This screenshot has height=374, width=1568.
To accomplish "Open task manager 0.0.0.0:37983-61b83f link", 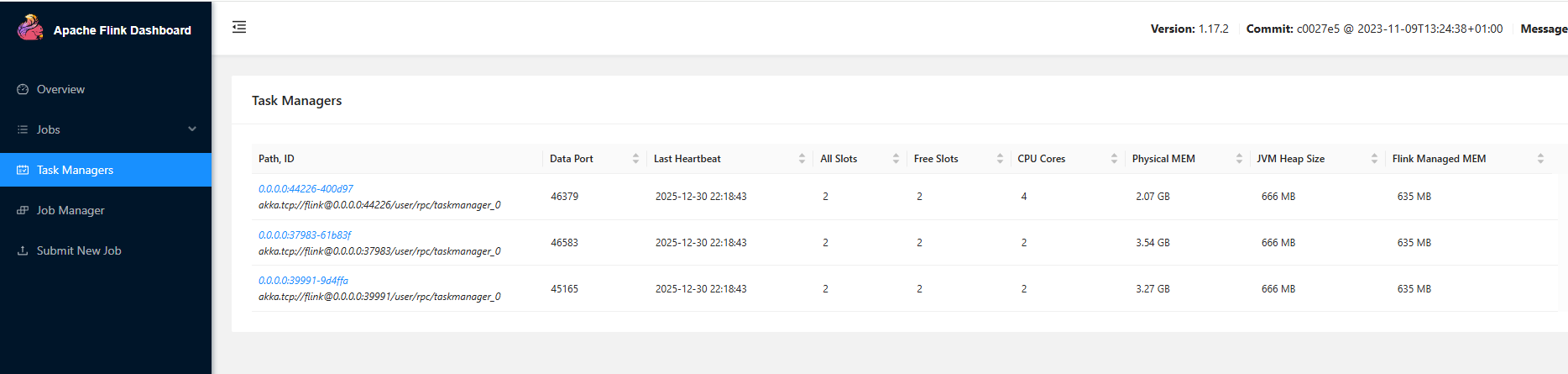I will point(305,235).
